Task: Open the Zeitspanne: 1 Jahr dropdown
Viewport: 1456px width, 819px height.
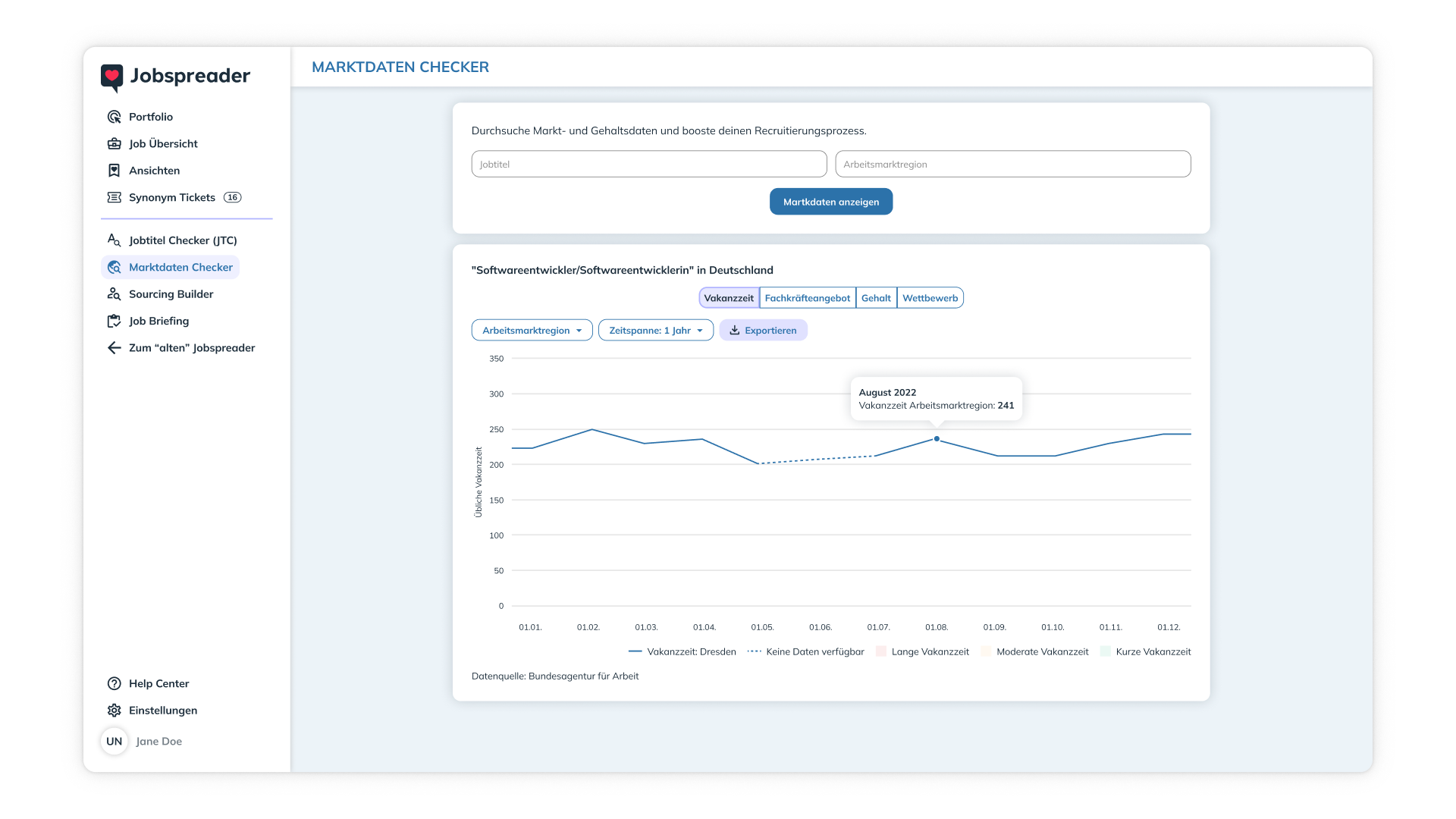Action: [x=655, y=331]
